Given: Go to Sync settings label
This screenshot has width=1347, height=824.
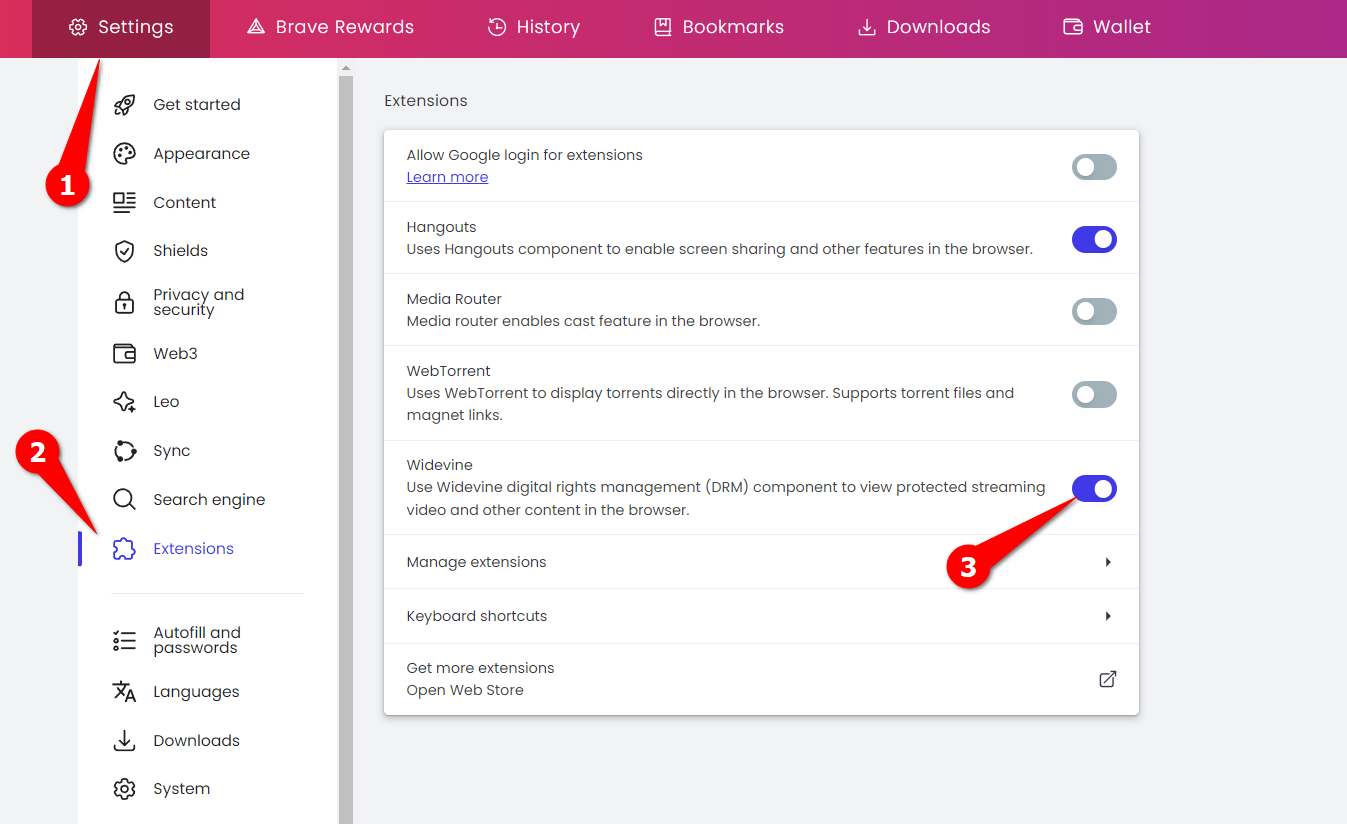Looking at the screenshot, I should 171,451.
